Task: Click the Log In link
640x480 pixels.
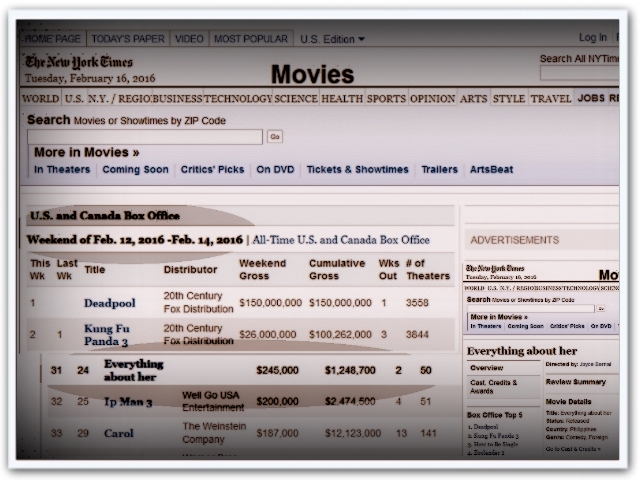Action: click(x=592, y=38)
